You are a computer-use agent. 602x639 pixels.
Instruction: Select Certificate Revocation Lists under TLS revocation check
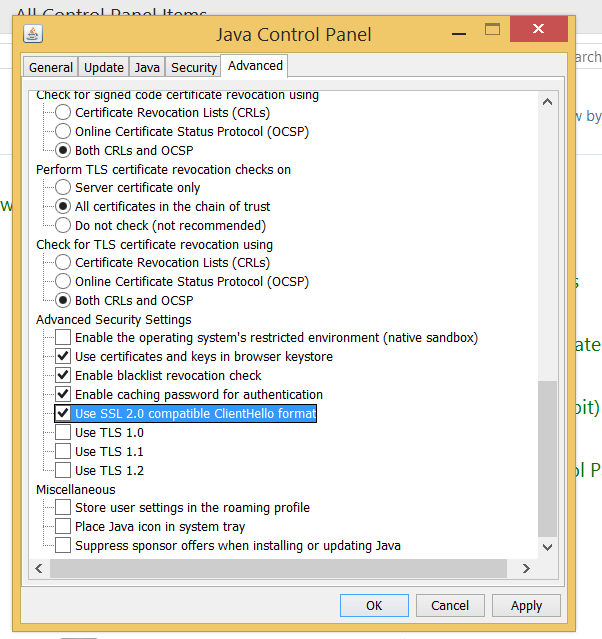63,262
